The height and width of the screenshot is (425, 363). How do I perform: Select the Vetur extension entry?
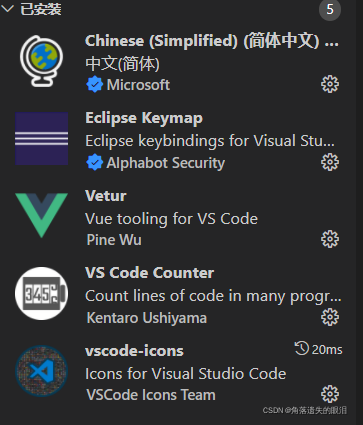pyautogui.click(x=178, y=217)
